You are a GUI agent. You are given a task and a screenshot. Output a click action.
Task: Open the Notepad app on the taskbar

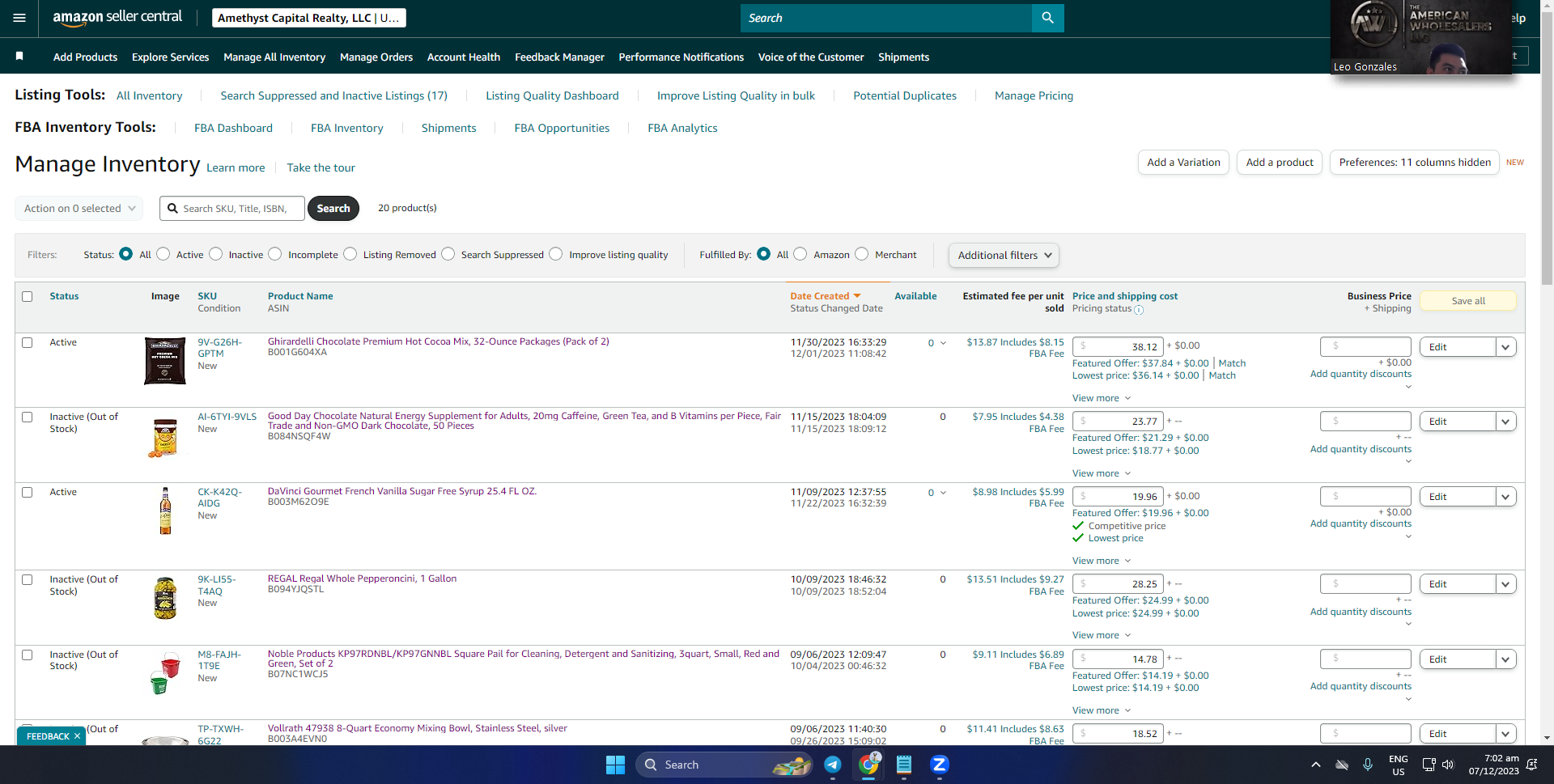(x=904, y=765)
